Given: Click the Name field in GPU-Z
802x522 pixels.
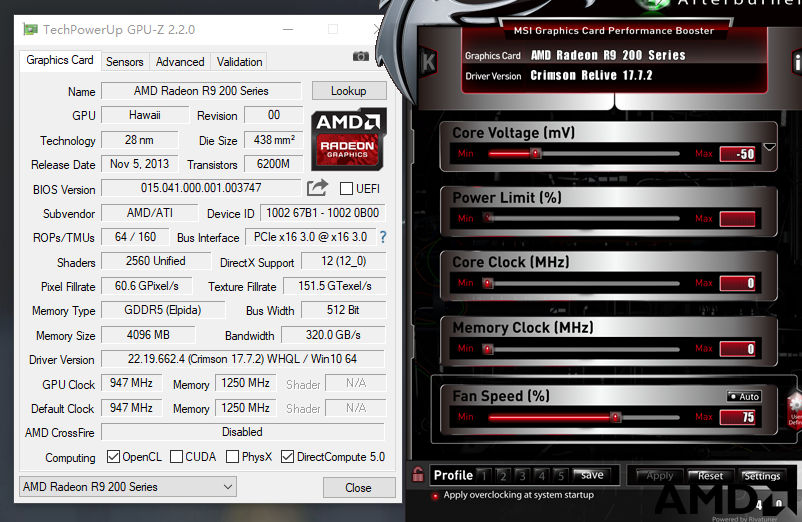Looking at the screenshot, I should coord(201,90).
